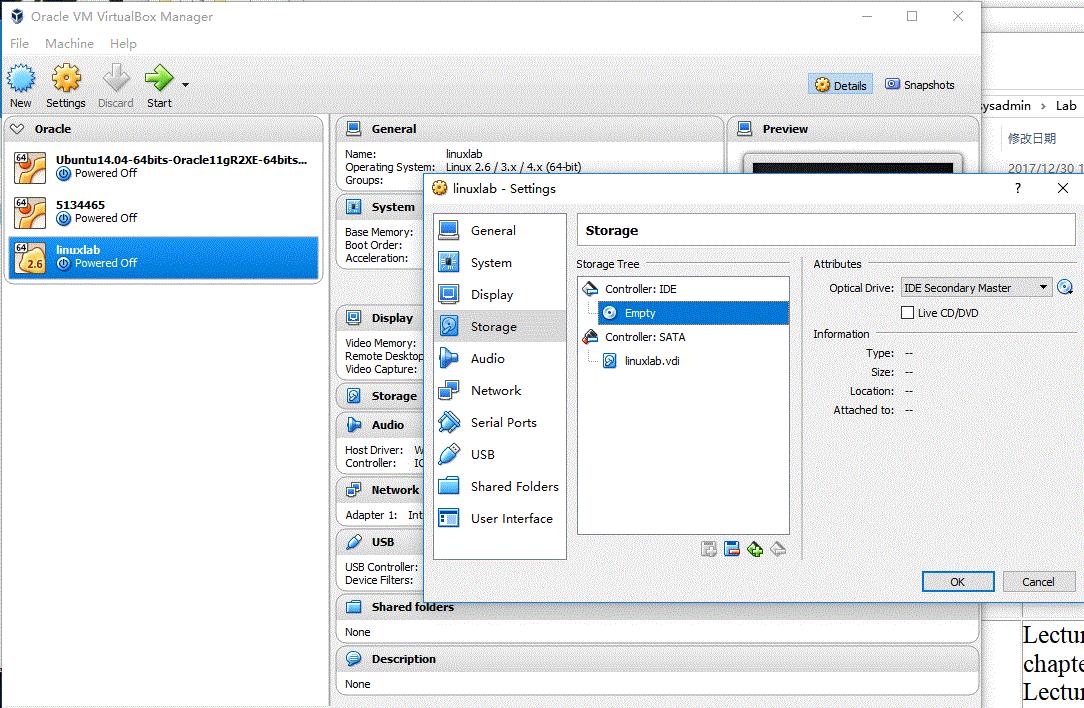Click the 修改日期 column header in background window
Viewport: 1084px width, 708px height.
[1031, 138]
